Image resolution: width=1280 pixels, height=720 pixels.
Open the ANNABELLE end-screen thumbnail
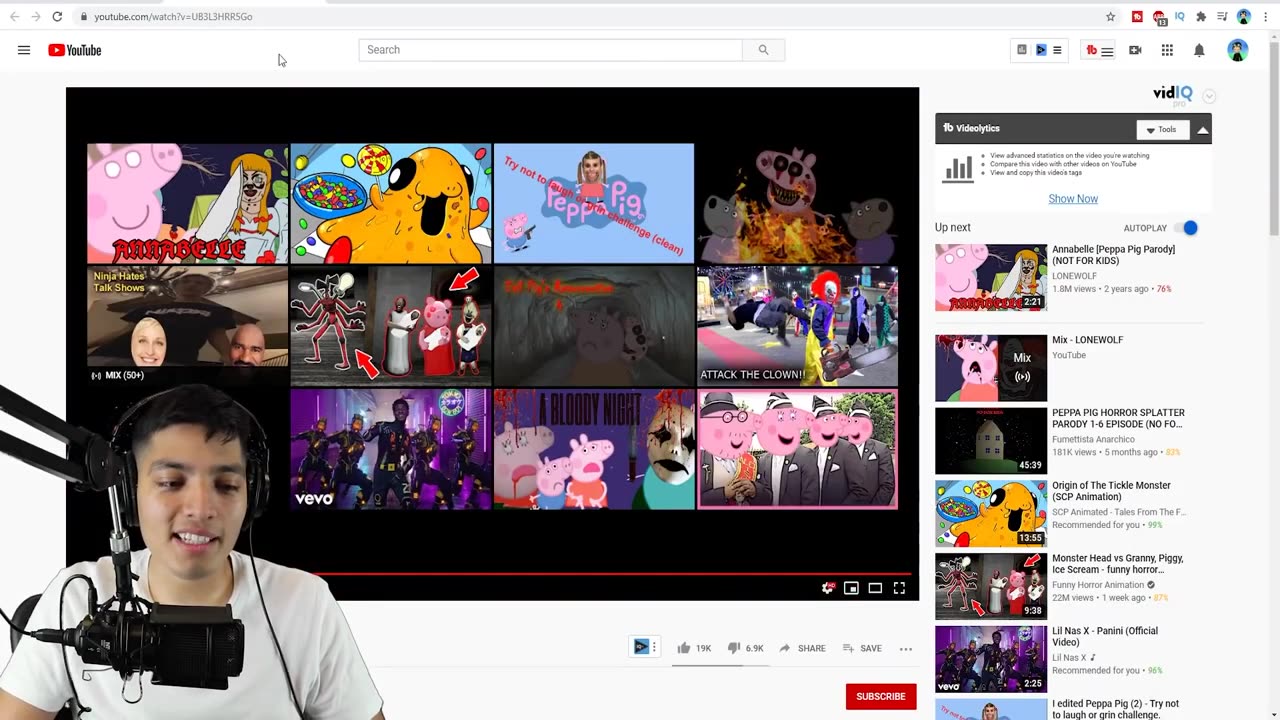(187, 203)
